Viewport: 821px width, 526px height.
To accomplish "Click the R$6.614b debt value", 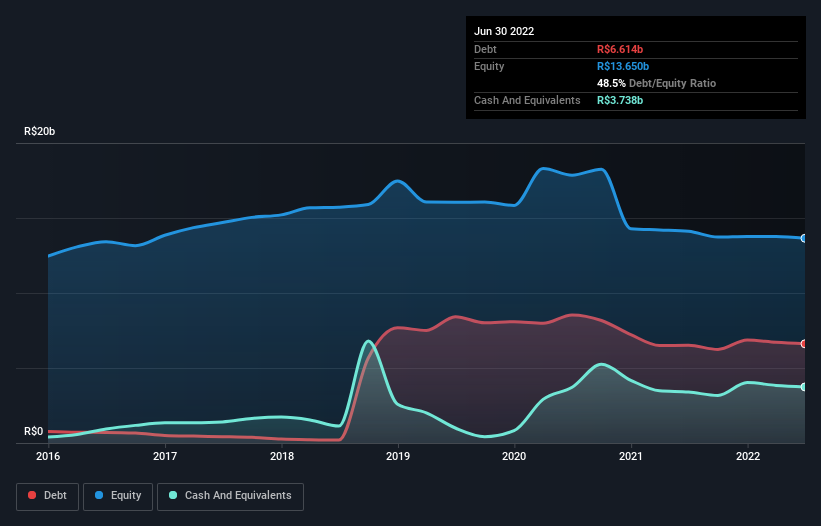I will click(620, 49).
